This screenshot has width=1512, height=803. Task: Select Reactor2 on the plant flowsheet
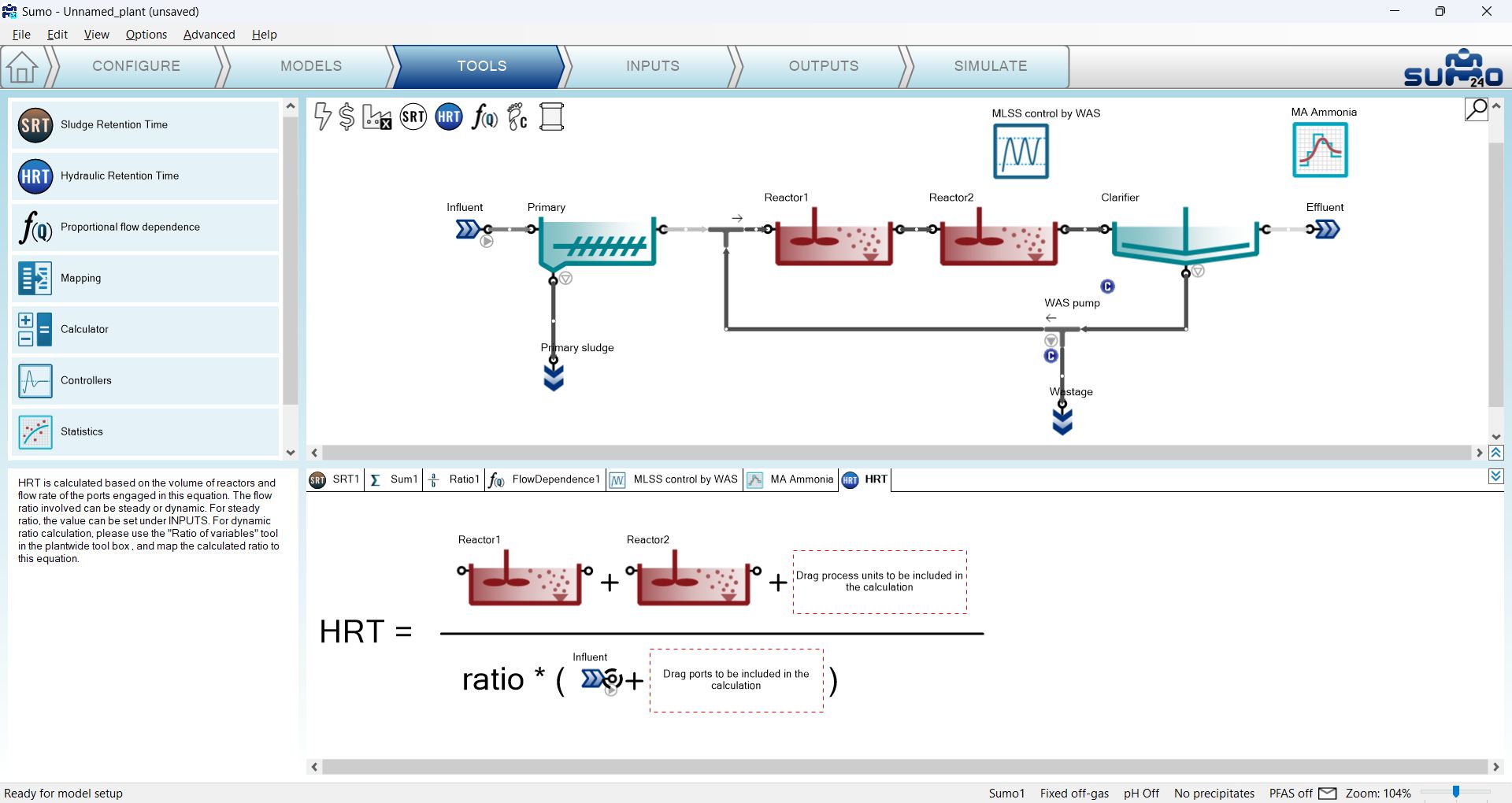point(999,237)
